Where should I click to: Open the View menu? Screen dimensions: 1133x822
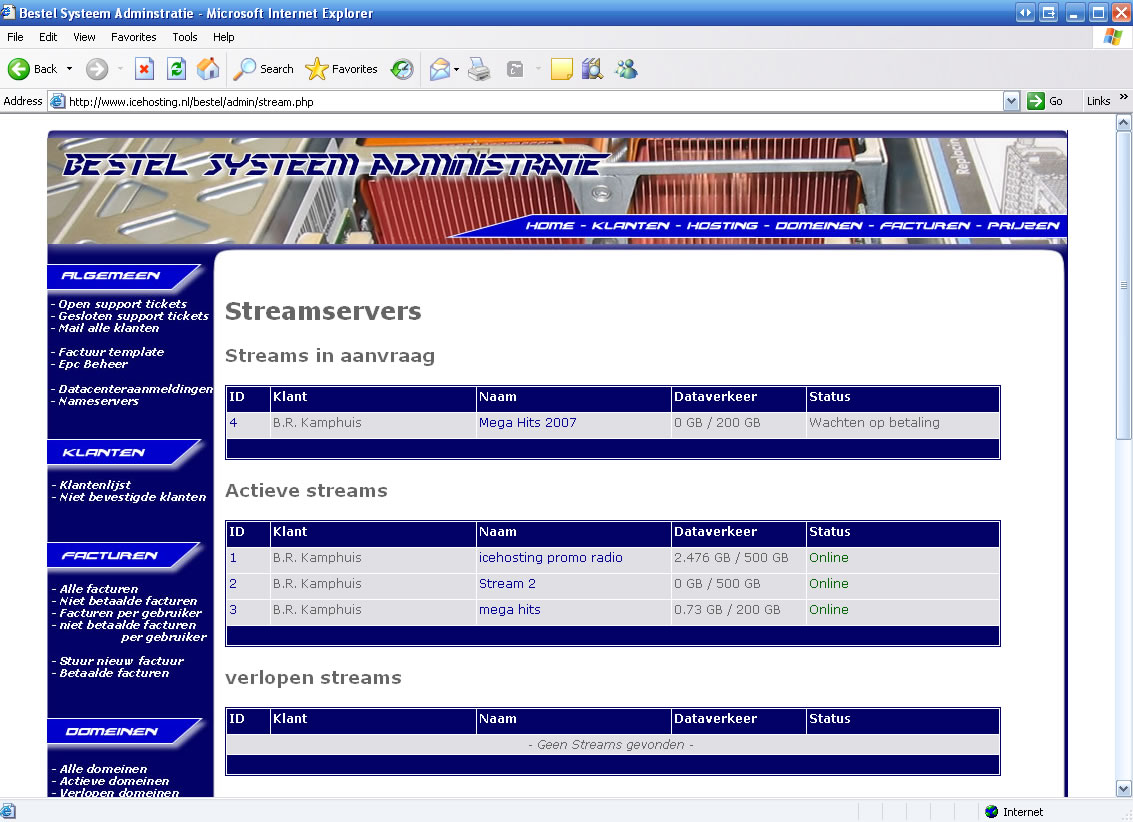pyautogui.click(x=84, y=37)
